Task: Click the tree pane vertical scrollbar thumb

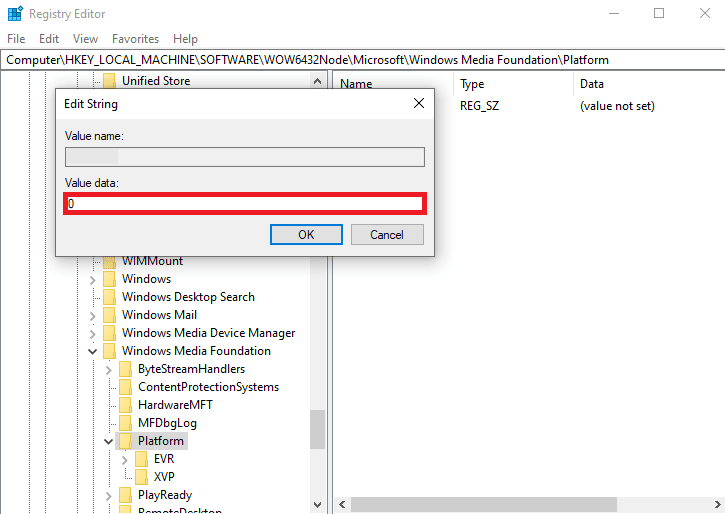Action: pos(317,430)
